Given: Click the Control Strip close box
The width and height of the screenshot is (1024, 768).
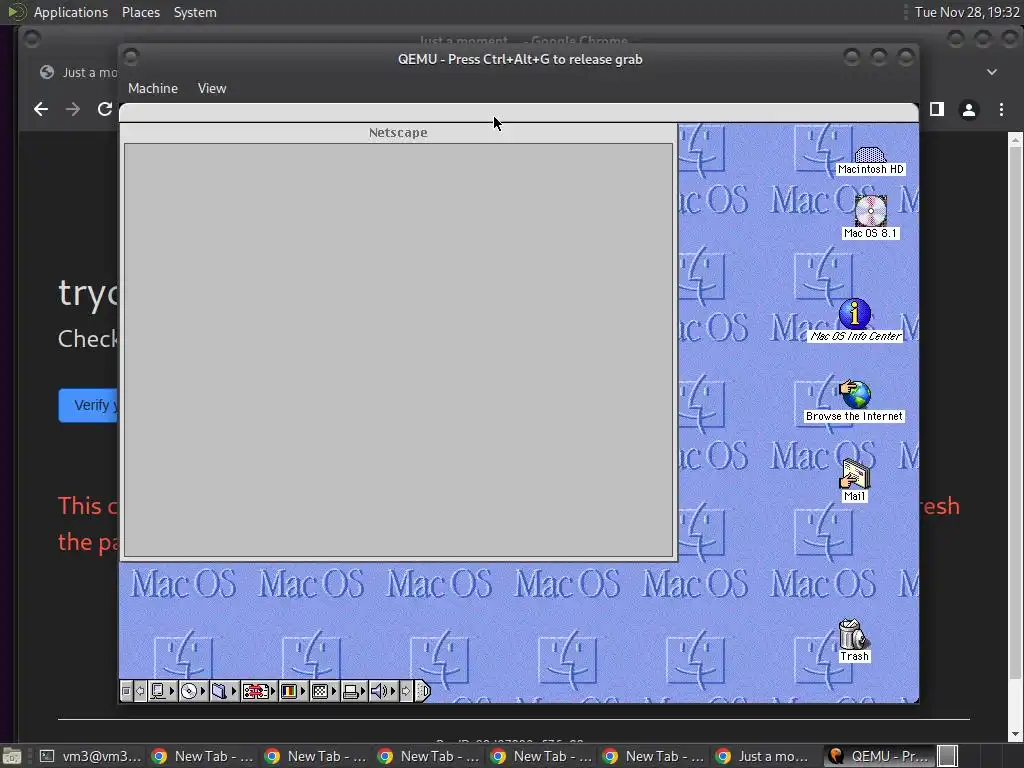Looking at the screenshot, I should (x=127, y=691).
